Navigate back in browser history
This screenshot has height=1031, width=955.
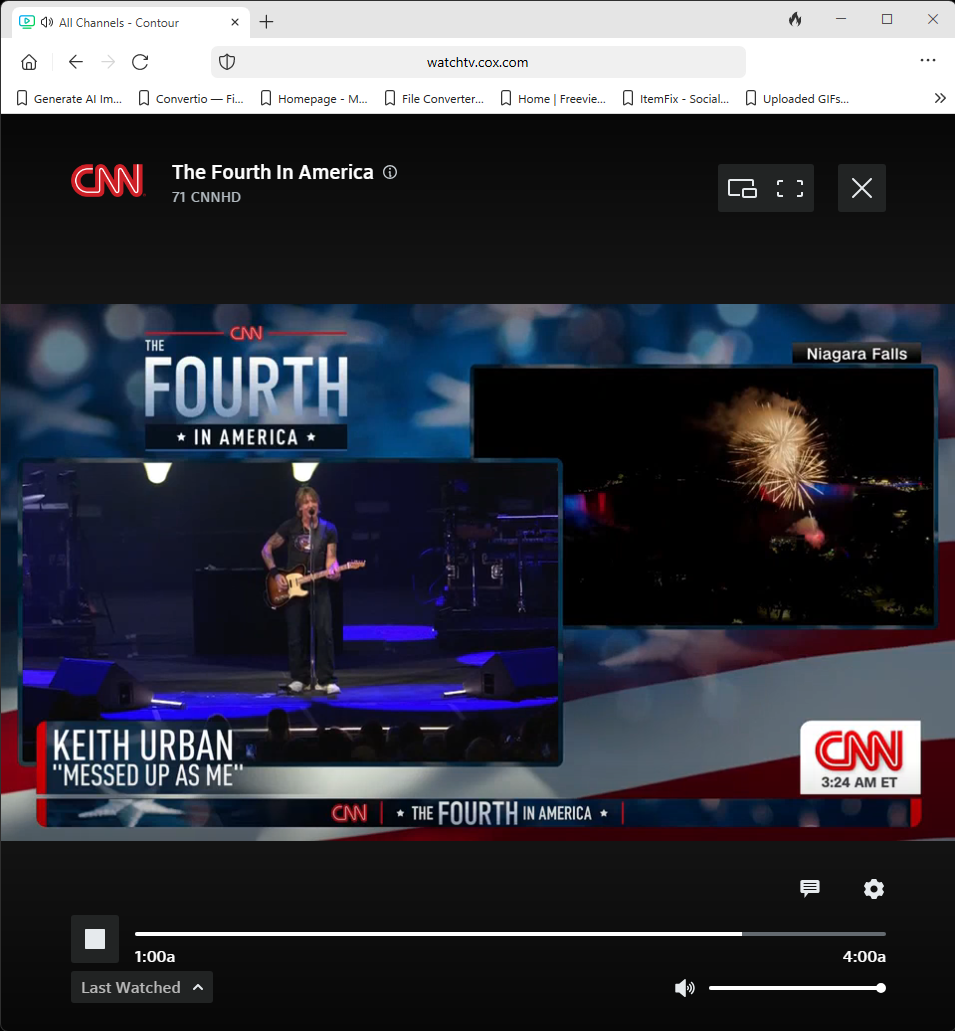76,62
